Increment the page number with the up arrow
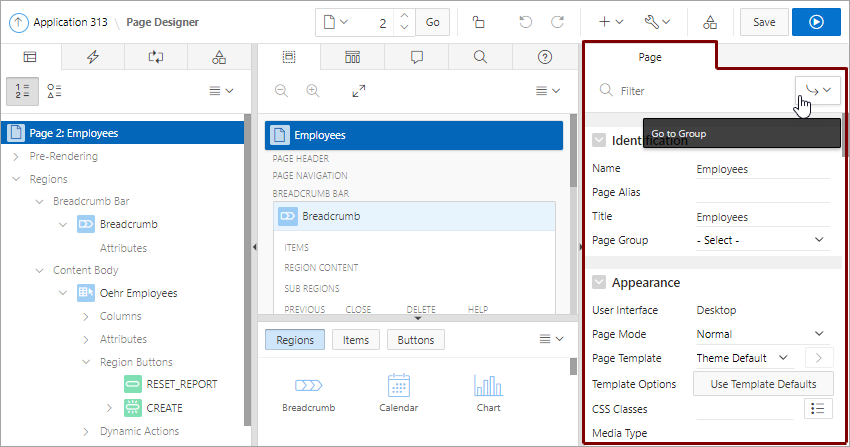This screenshot has height=447, width=850. pos(404,16)
